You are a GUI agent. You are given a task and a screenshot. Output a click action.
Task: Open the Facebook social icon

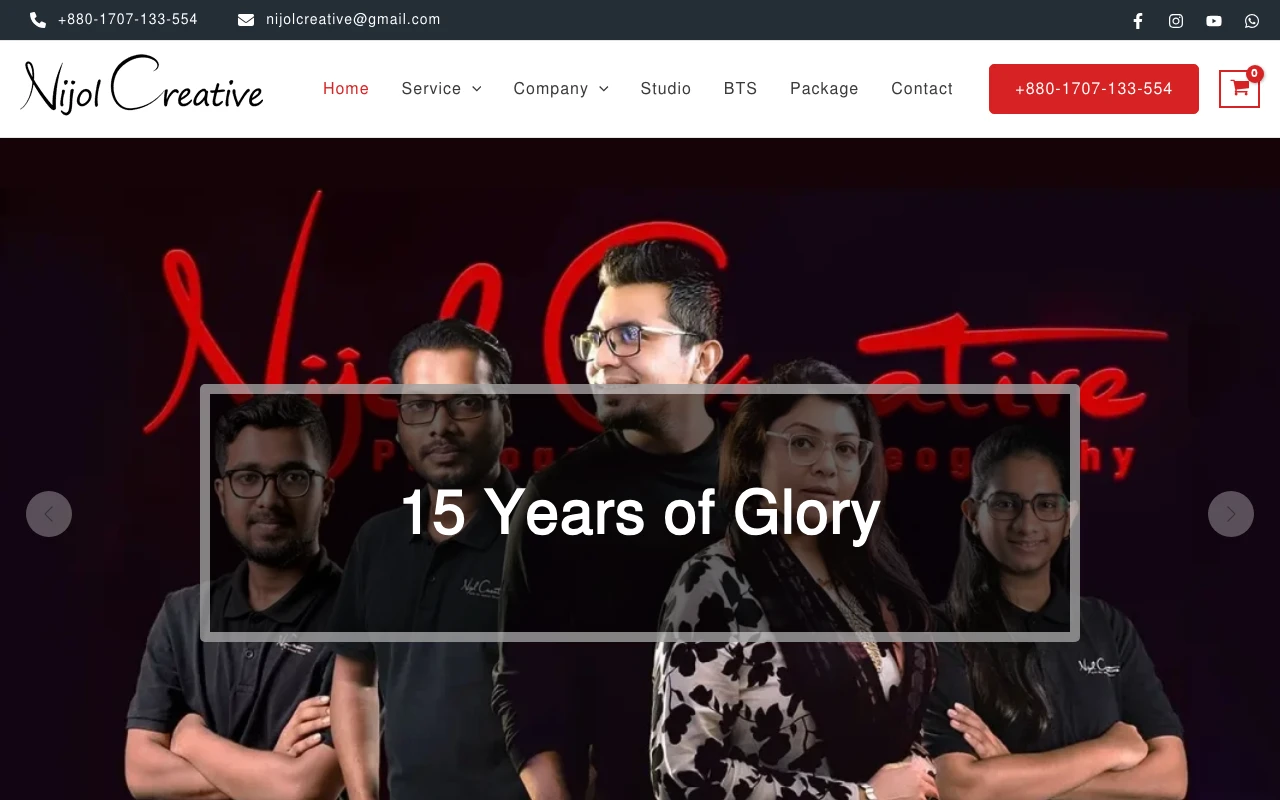coord(1138,20)
